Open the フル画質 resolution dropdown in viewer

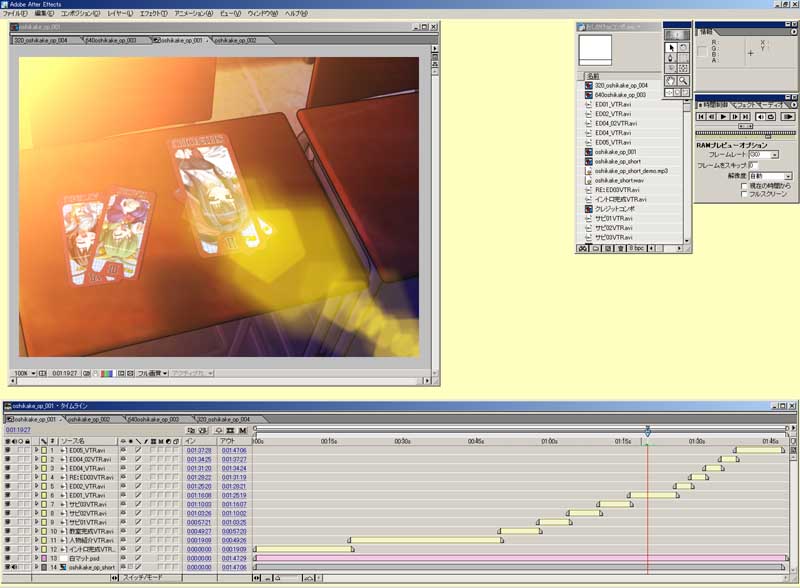click(152, 374)
